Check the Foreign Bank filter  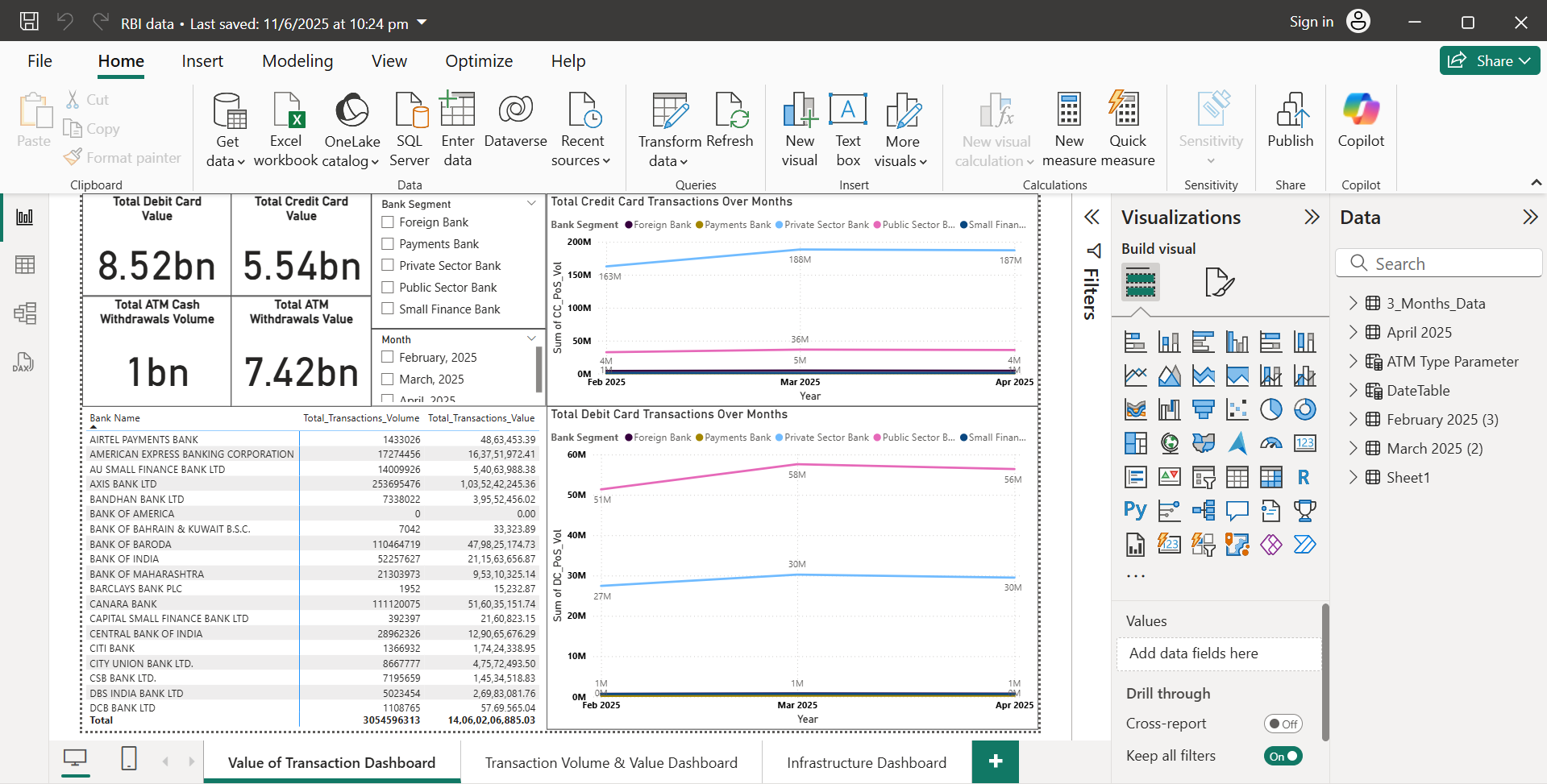coord(388,222)
